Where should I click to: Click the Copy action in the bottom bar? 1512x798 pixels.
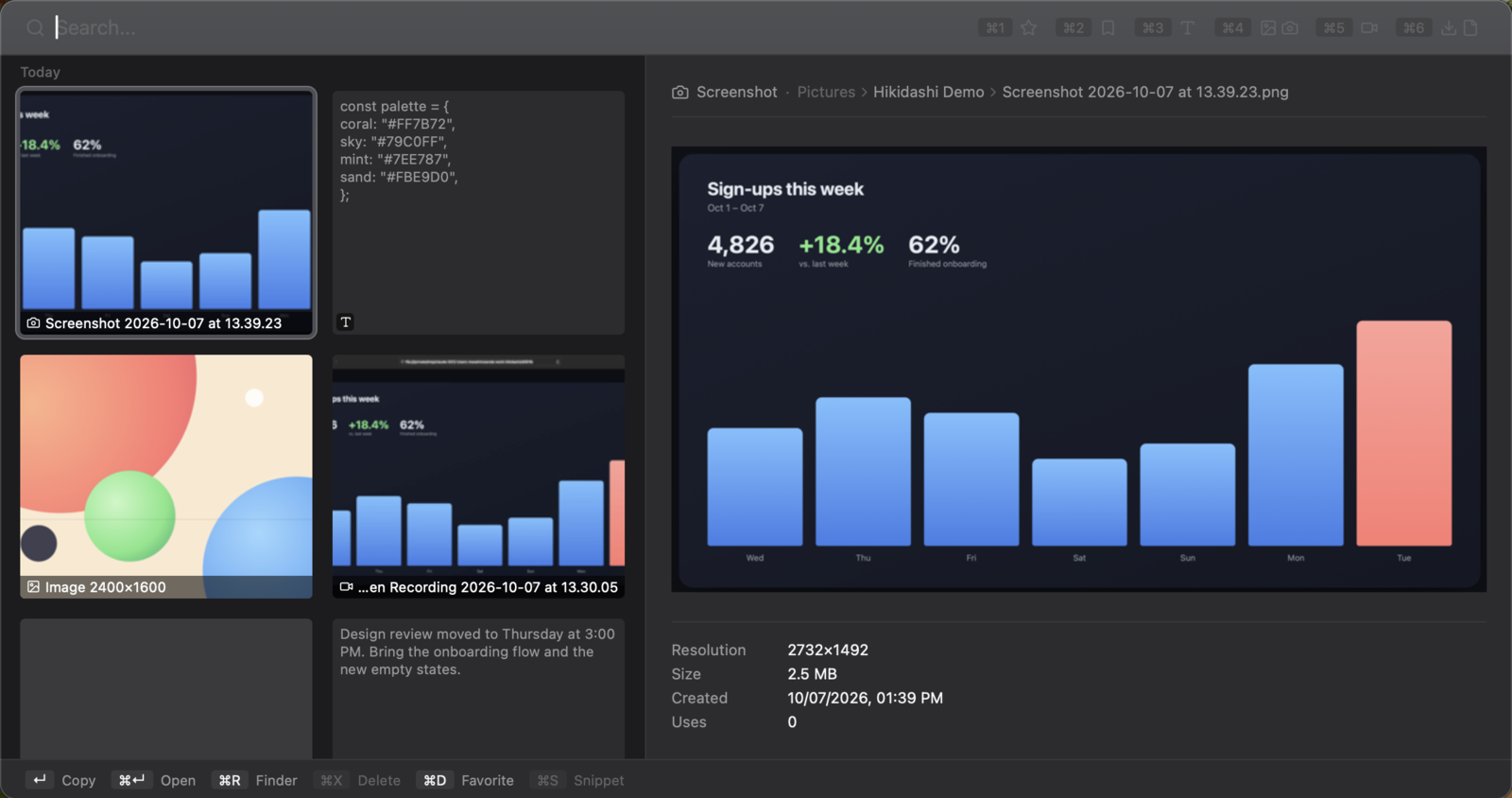coord(60,780)
